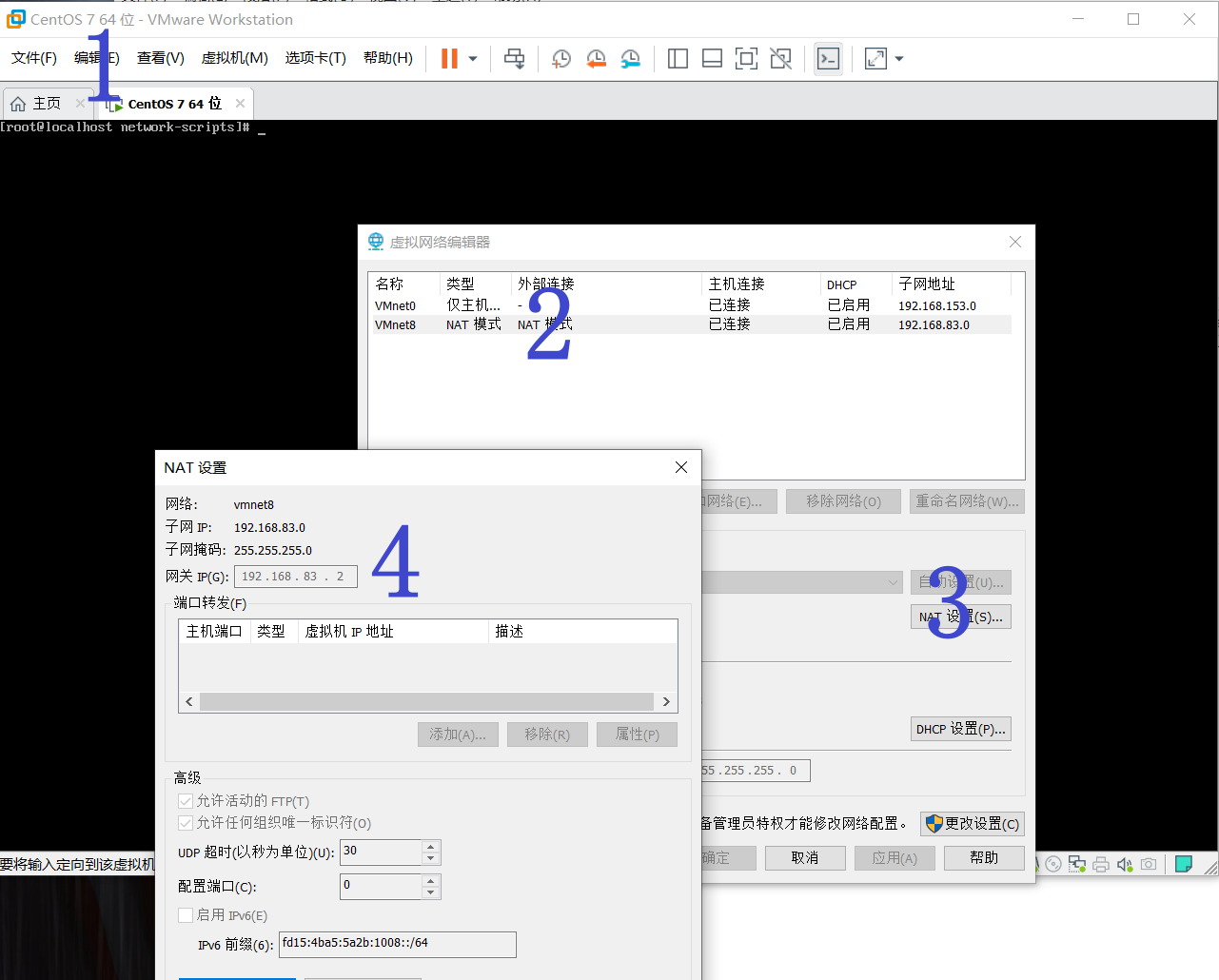The width and height of the screenshot is (1219, 980).
Task: Toggle Unity mode for the guest
Action: (x=780, y=58)
